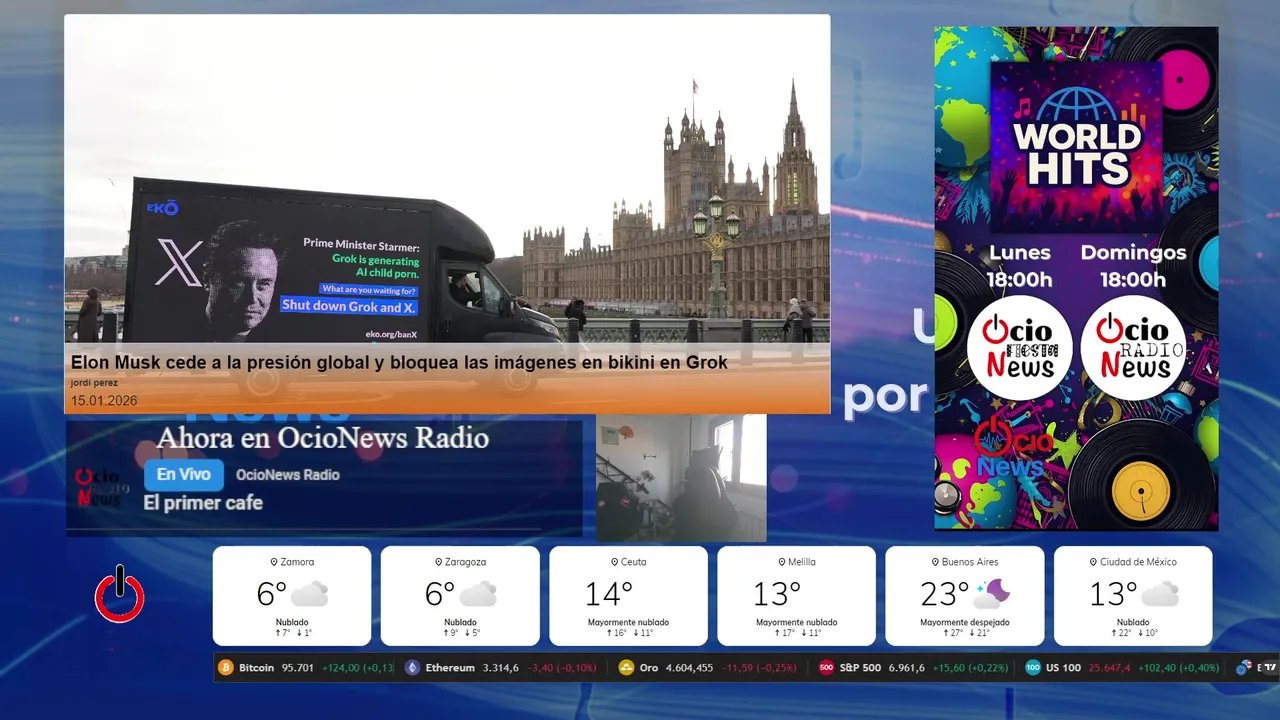Click the Oro gold bars icon

point(626,668)
